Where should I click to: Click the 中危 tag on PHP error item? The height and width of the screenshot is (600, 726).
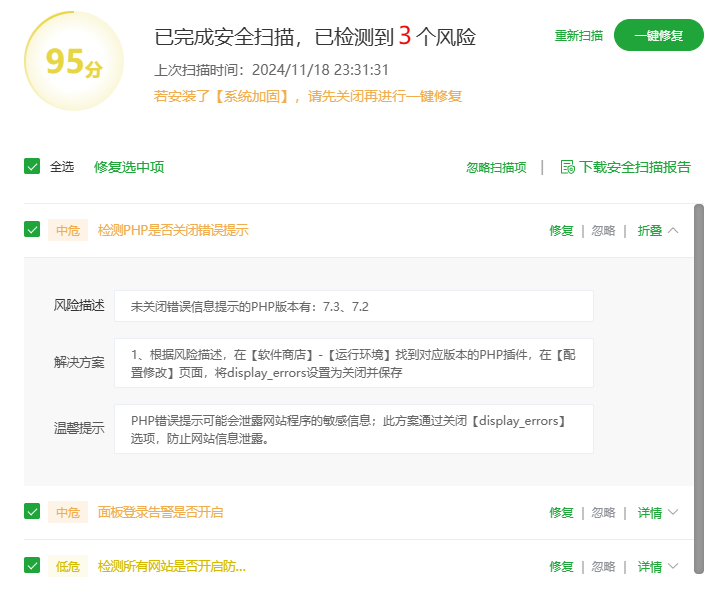coord(68,230)
